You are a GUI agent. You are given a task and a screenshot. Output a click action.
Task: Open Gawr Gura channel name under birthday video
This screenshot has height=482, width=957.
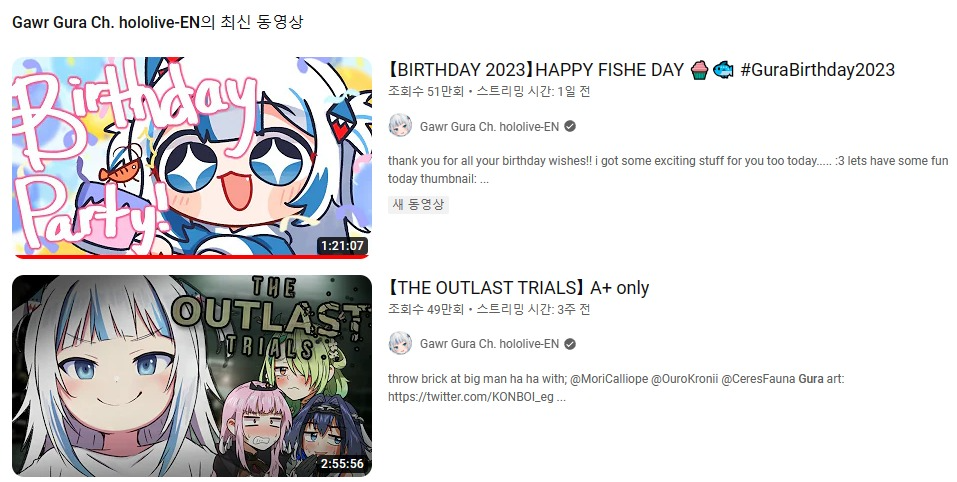click(489, 126)
